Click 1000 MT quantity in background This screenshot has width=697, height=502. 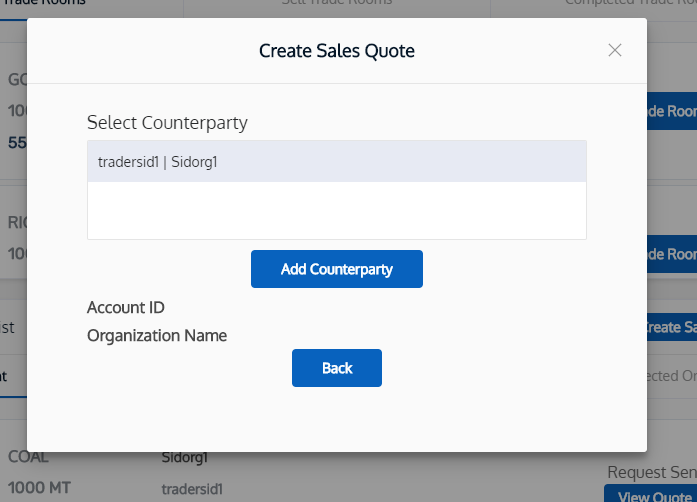(x=39, y=488)
